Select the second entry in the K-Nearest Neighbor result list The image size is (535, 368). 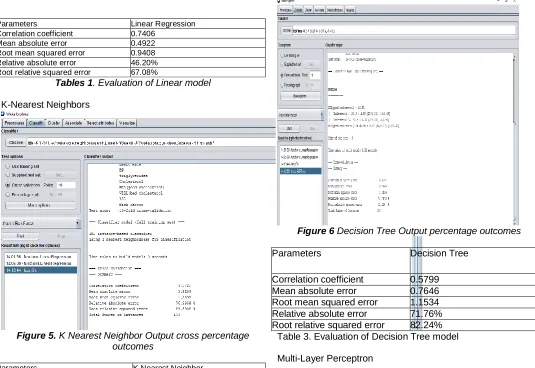pyautogui.click(x=40, y=264)
